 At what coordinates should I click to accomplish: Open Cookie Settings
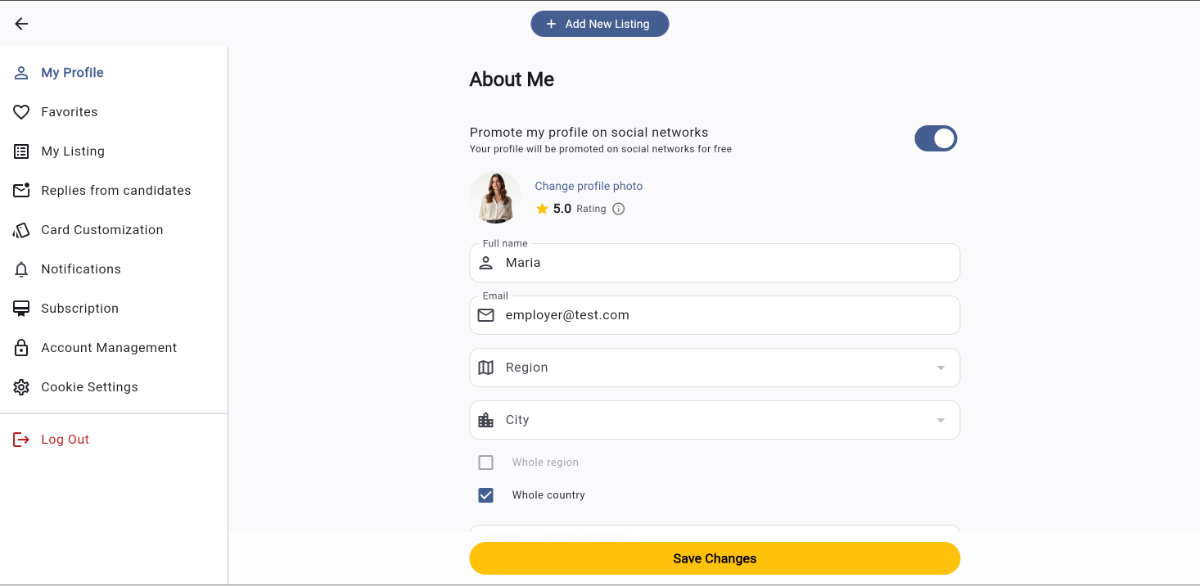pos(114,387)
